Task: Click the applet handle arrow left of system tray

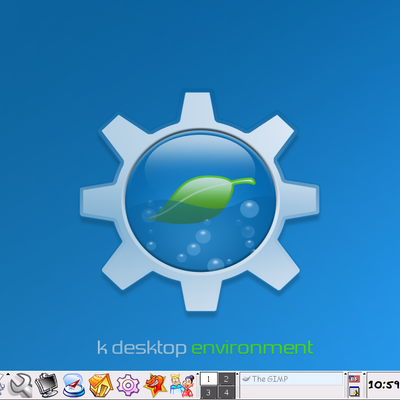Action: (x=346, y=374)
